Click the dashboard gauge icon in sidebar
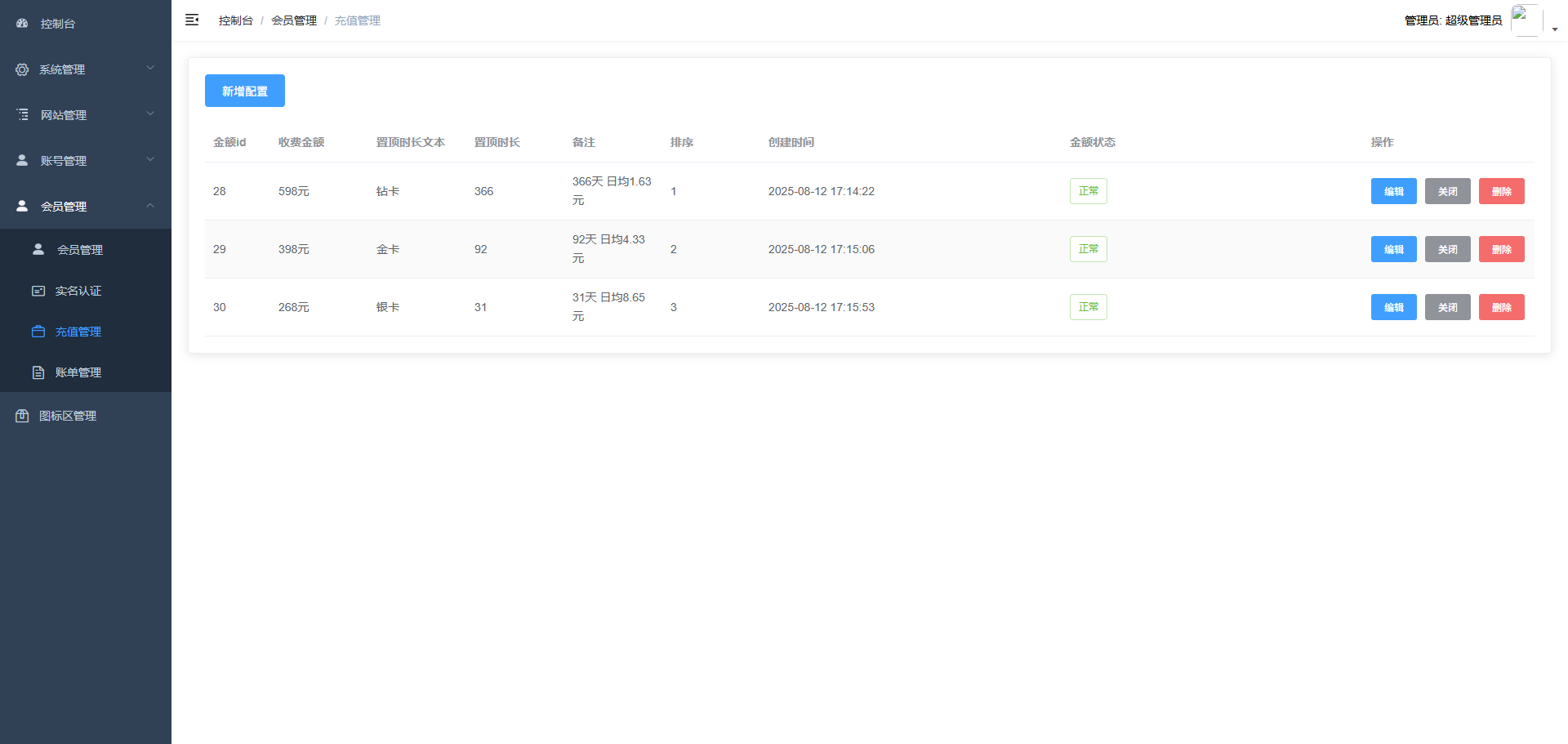The image size is (1568, 744). [22, 24]
